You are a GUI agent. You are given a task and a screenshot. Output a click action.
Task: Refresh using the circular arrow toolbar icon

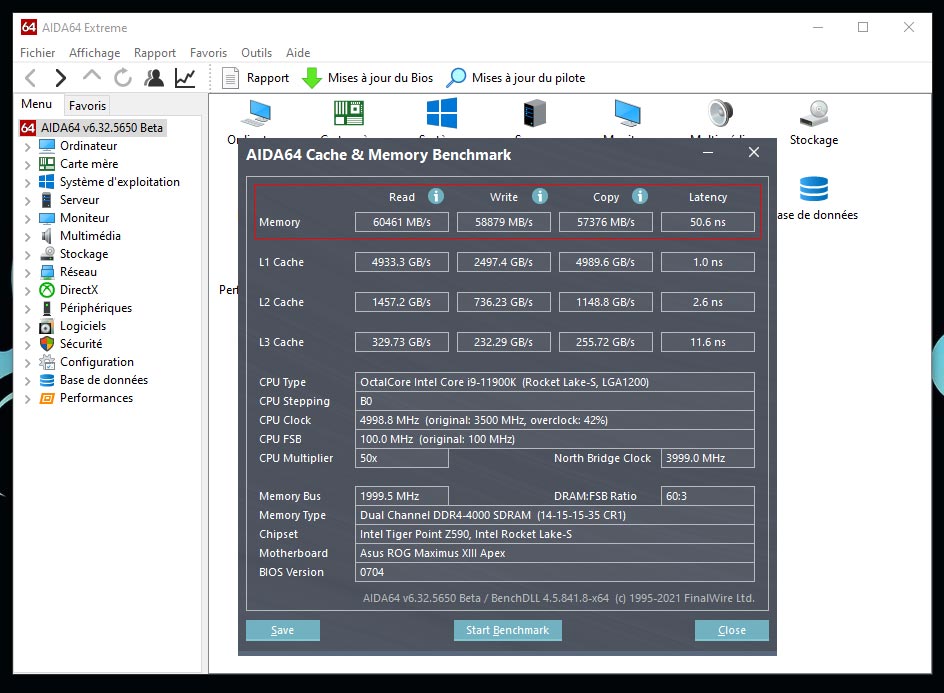(x=123, y=78)
